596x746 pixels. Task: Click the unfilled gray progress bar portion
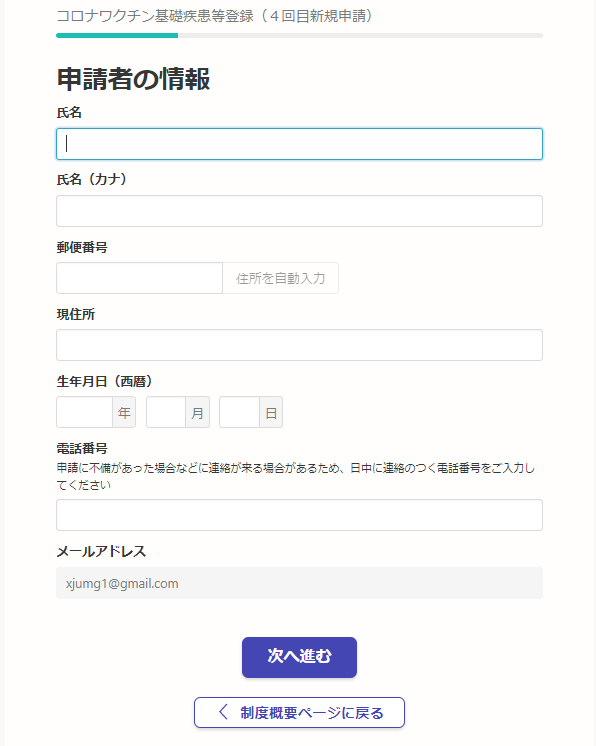click(x=360, y=35)
